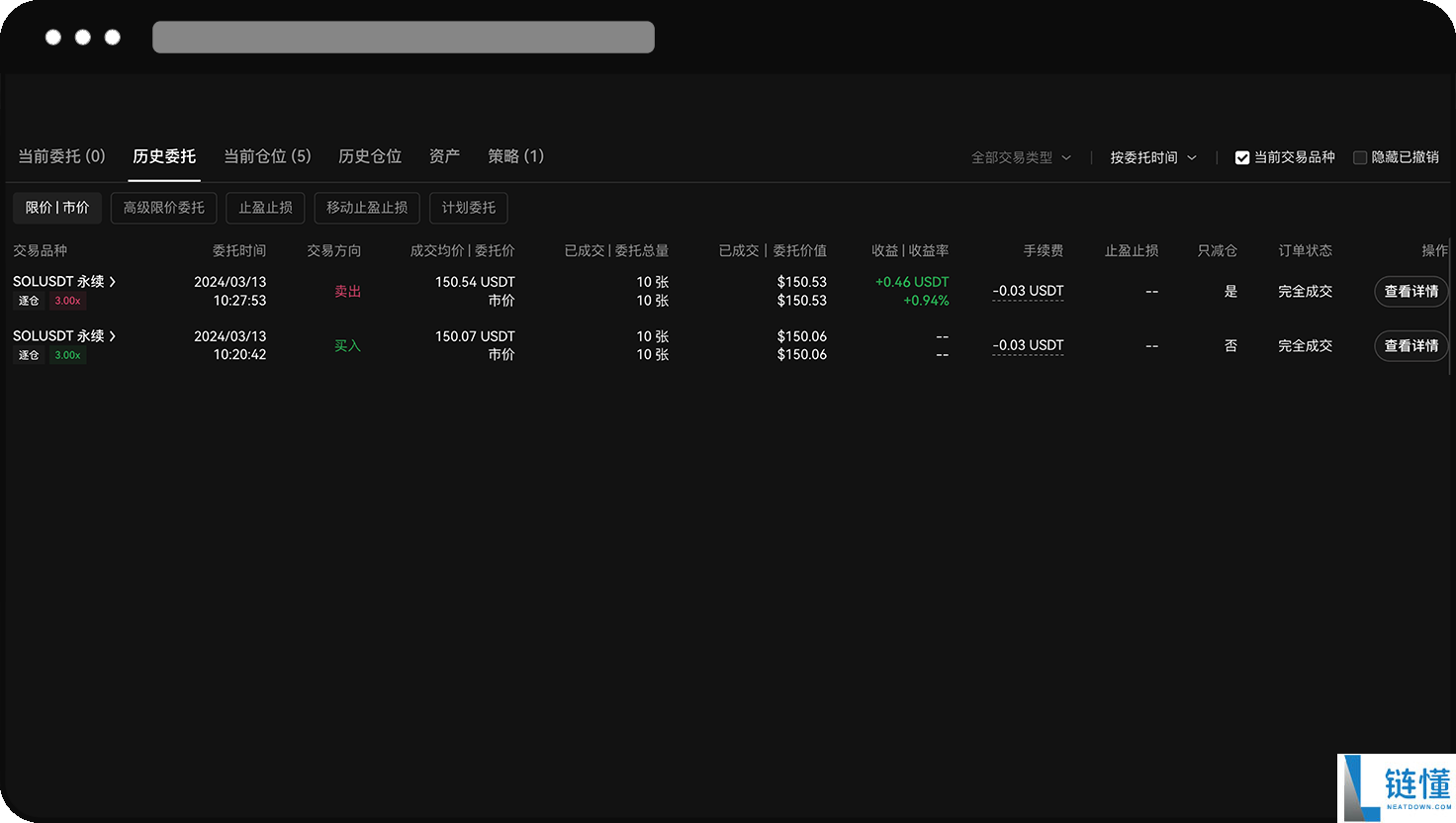The height and width of the screenshot is (823, 1456).
Task: Click the 3.00x leverage tag on sell order
Action: click(67, 300)
